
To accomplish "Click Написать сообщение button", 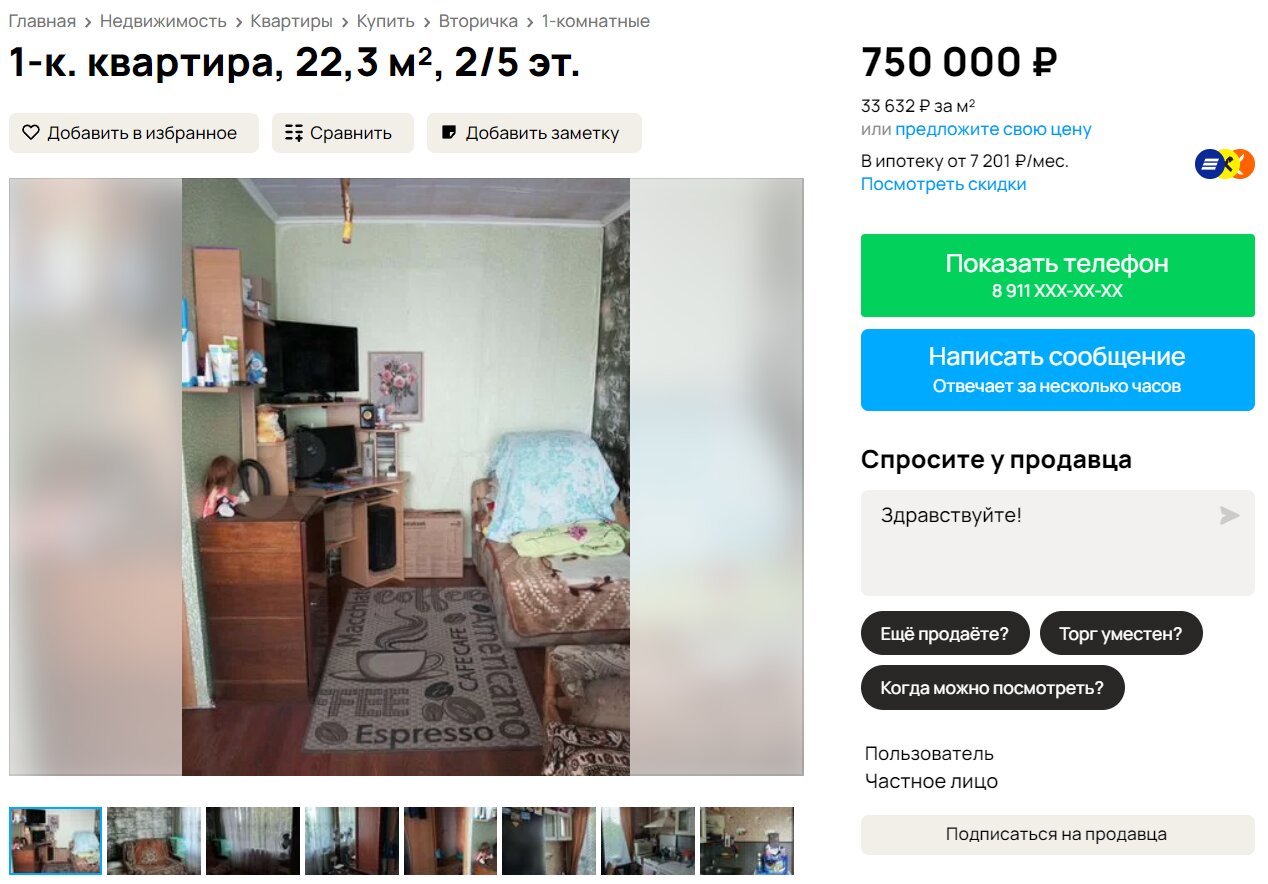I will (1058, 370).
